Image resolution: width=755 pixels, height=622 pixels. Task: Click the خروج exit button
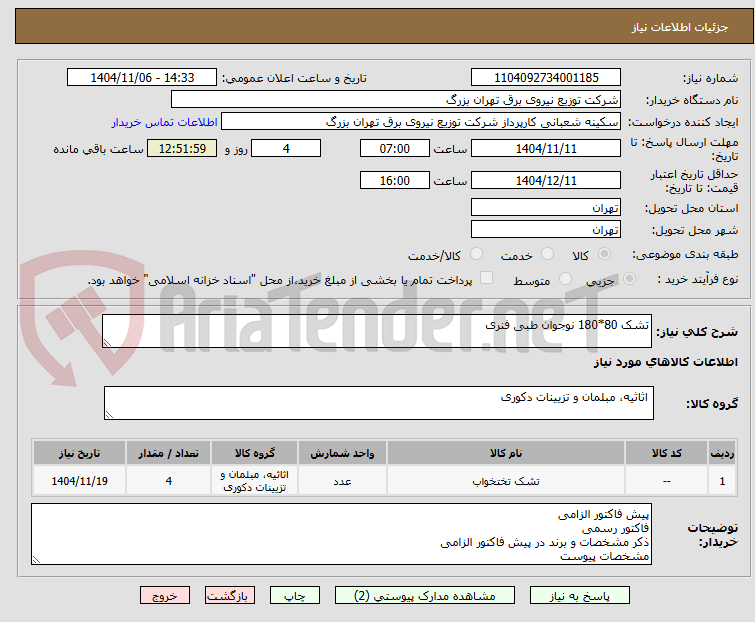pyautogui.click(x=165, y=596)
